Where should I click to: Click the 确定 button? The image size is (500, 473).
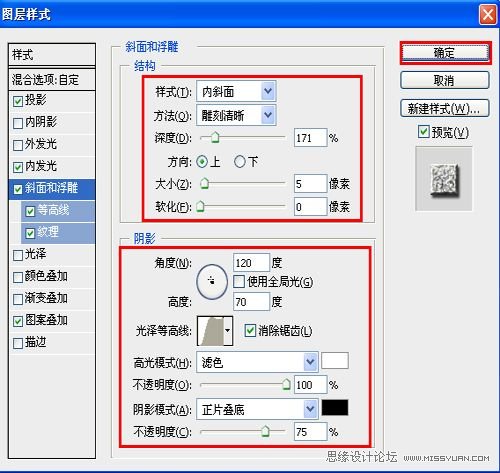click(x=445, y=53)
